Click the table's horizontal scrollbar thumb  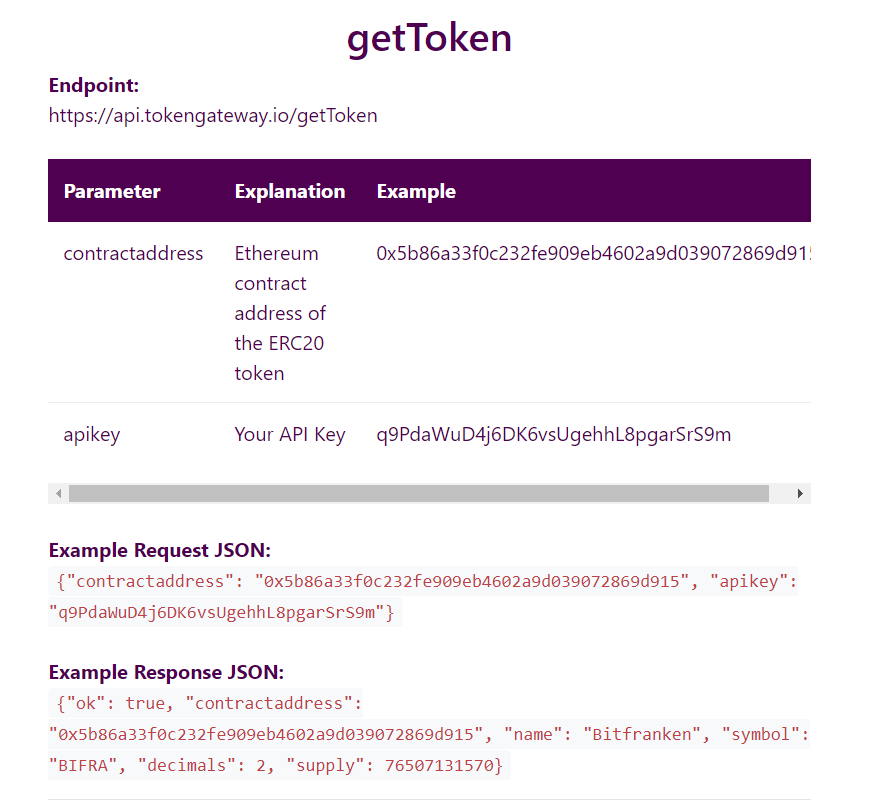(418, 494)
